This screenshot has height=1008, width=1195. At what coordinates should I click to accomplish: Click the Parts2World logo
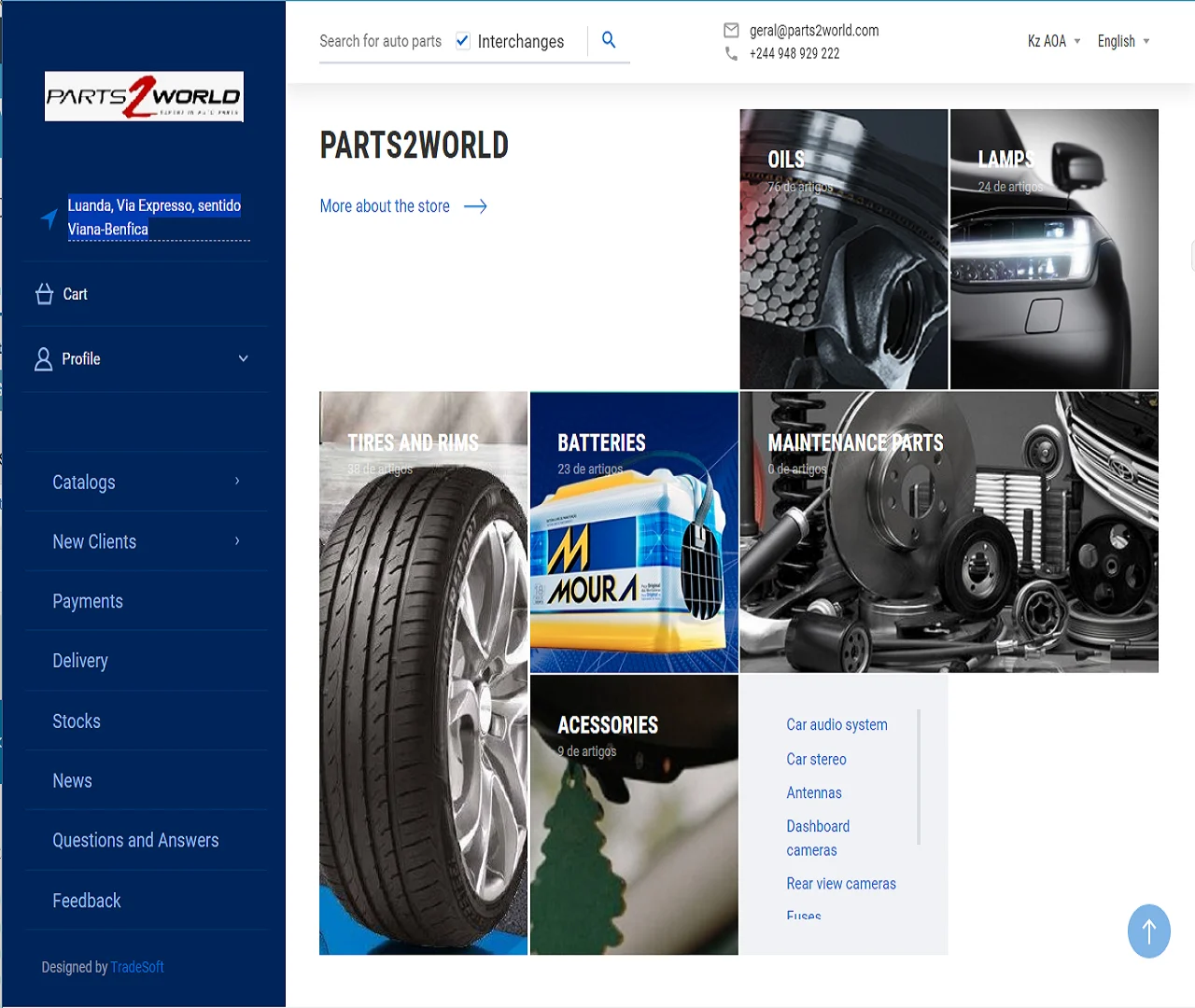click(x=143, y=96)
